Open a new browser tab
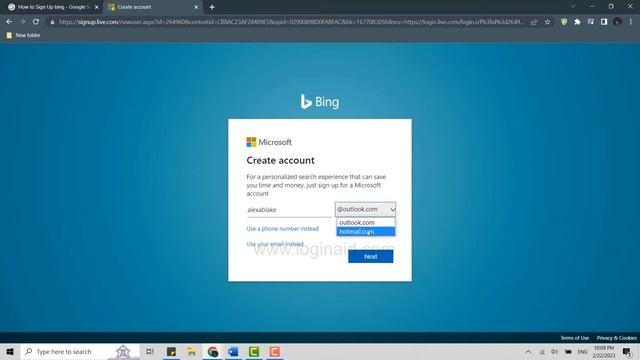This screenshot has height=360, width=640. pos(212,7)
